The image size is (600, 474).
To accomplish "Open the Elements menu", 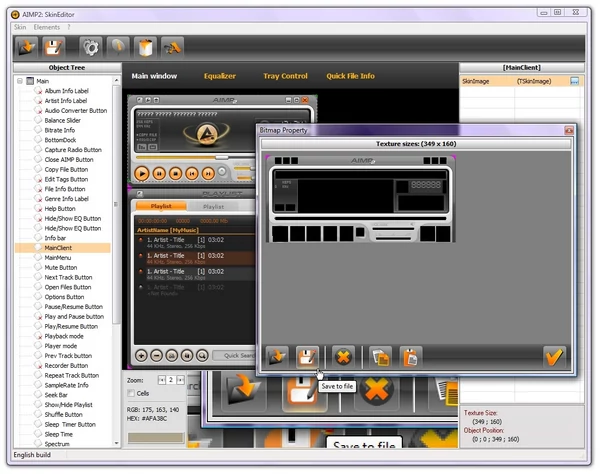I will click(47, 27).
